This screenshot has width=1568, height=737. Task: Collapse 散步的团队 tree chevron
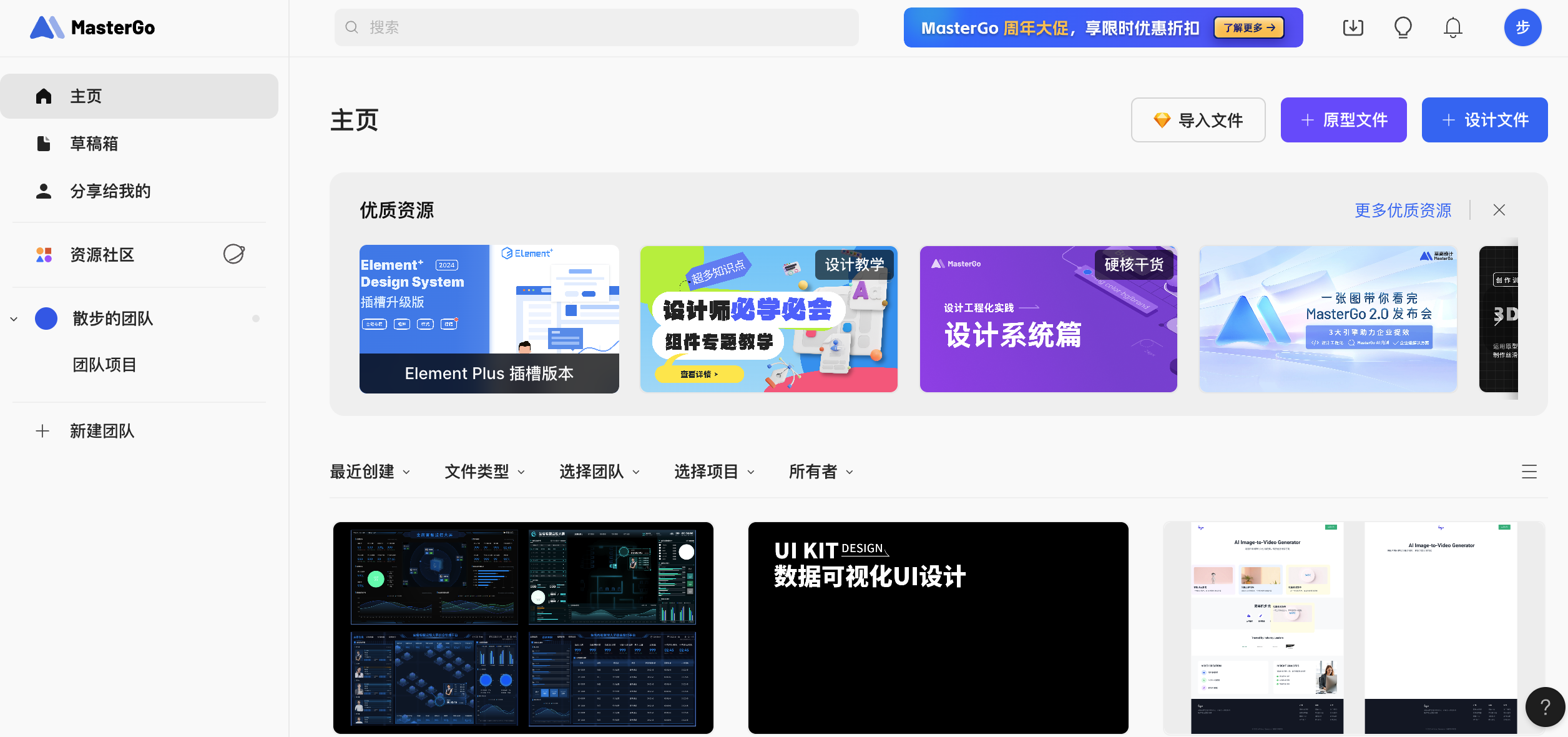[14, 319]
